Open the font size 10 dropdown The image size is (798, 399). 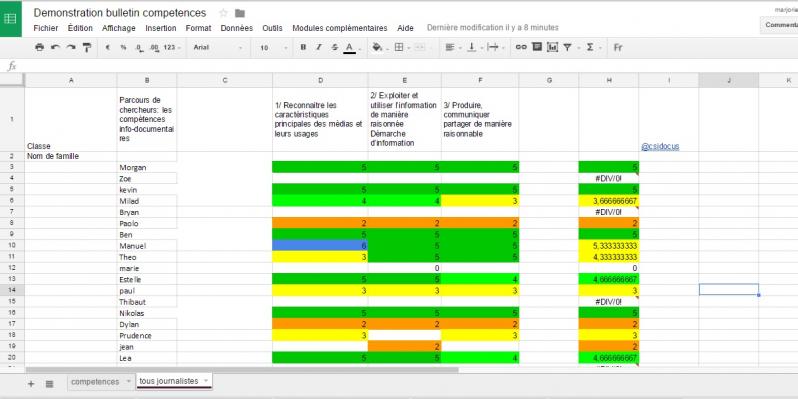[273, 47]
